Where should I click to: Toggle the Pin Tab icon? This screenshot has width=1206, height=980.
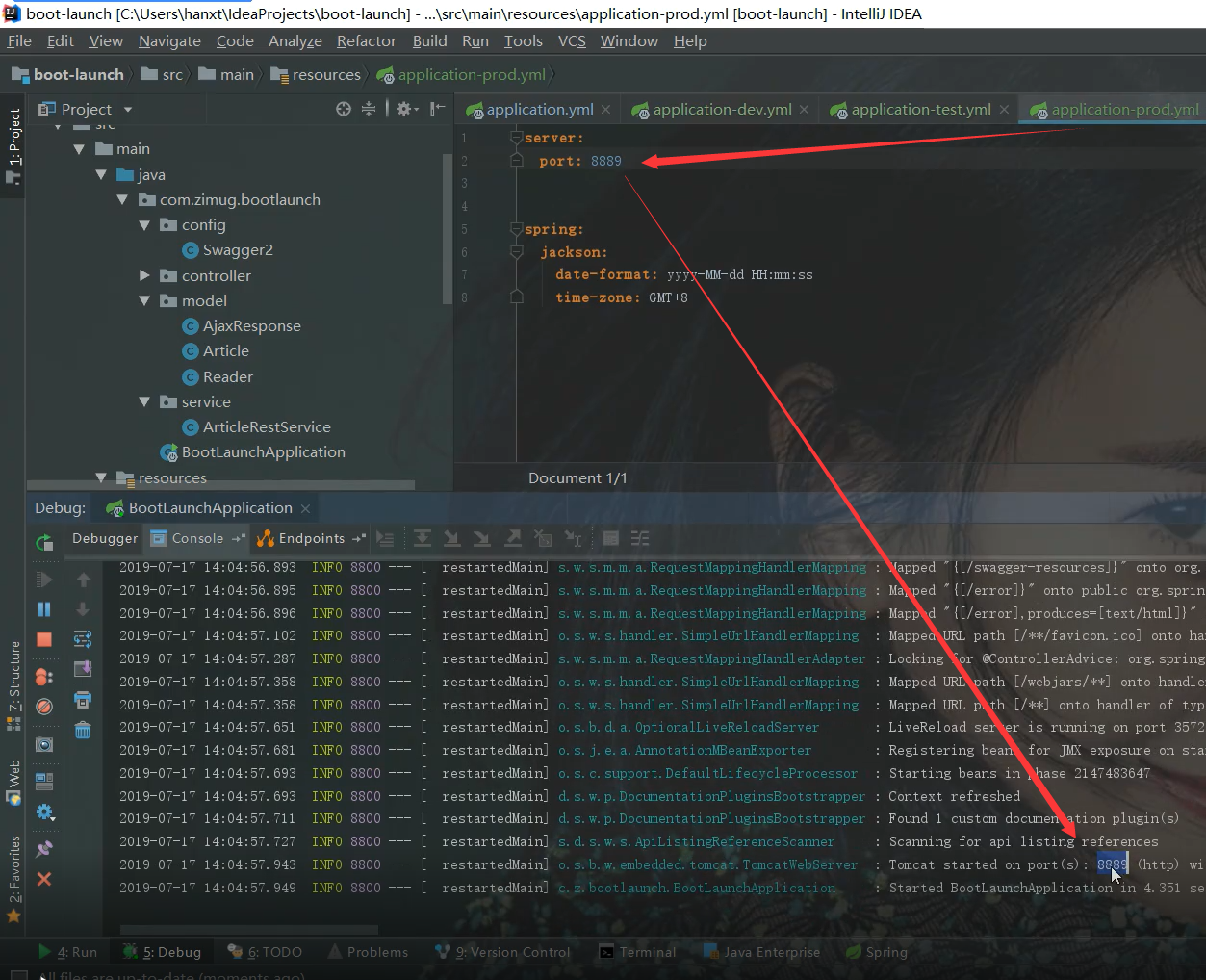(x=44, y=849)
